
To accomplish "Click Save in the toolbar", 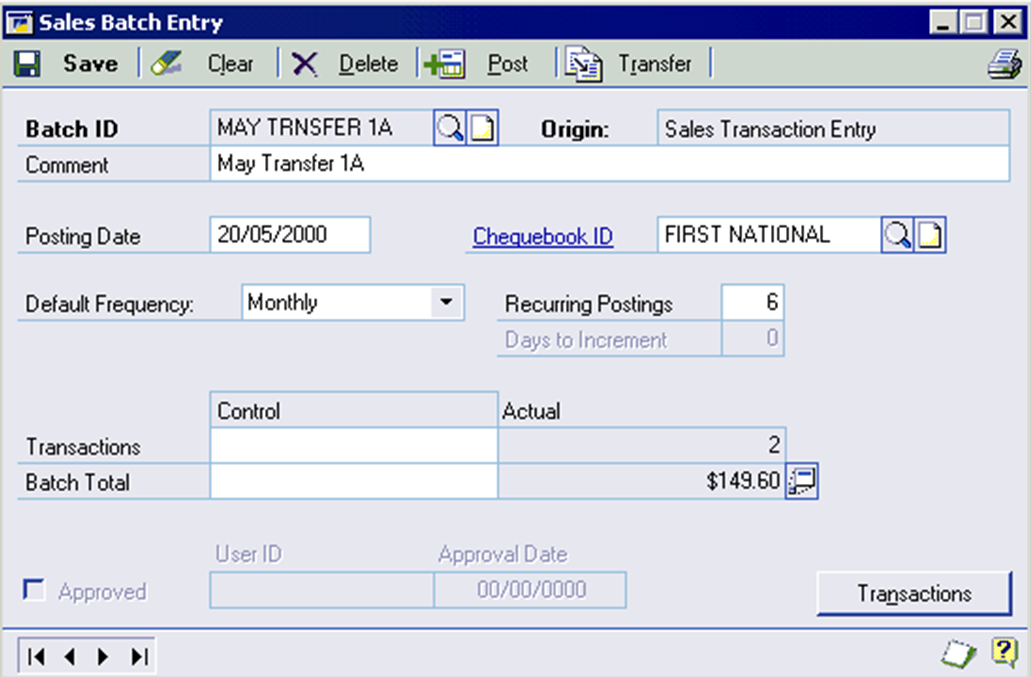I will [x=68, y=64].
